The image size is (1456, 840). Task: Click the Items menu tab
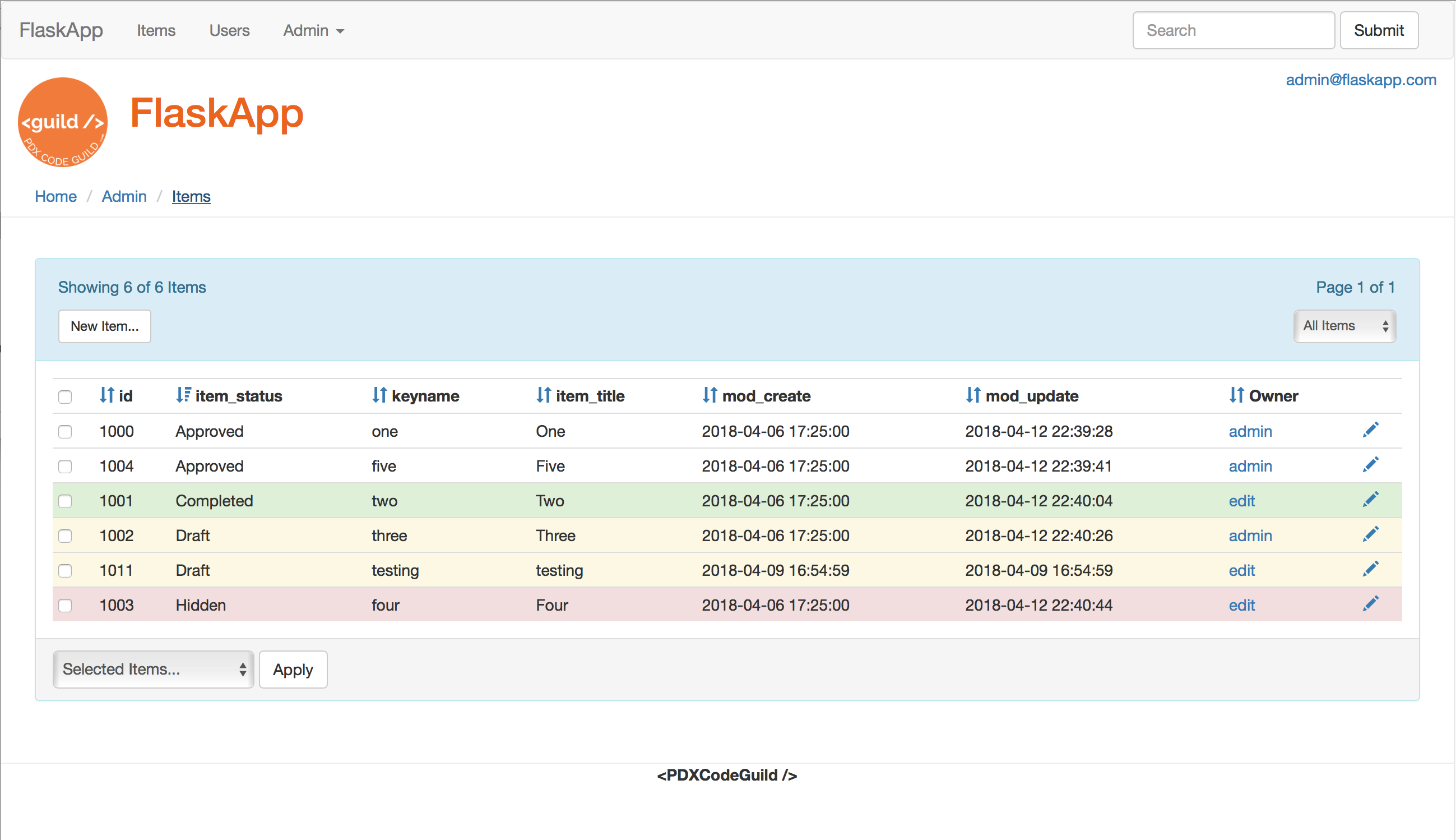point(154,30)
